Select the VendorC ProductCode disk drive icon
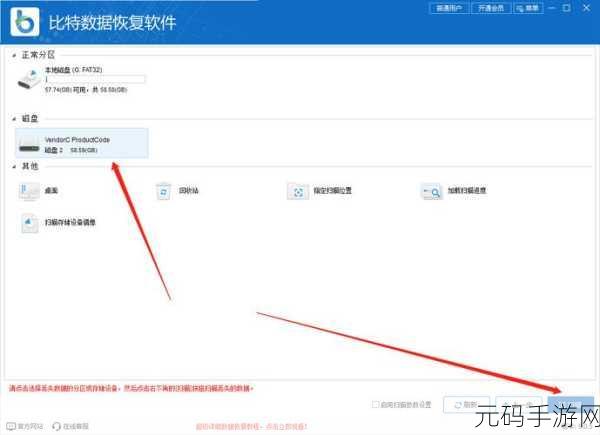The image size is (600, 435). (x=29, y=145)
